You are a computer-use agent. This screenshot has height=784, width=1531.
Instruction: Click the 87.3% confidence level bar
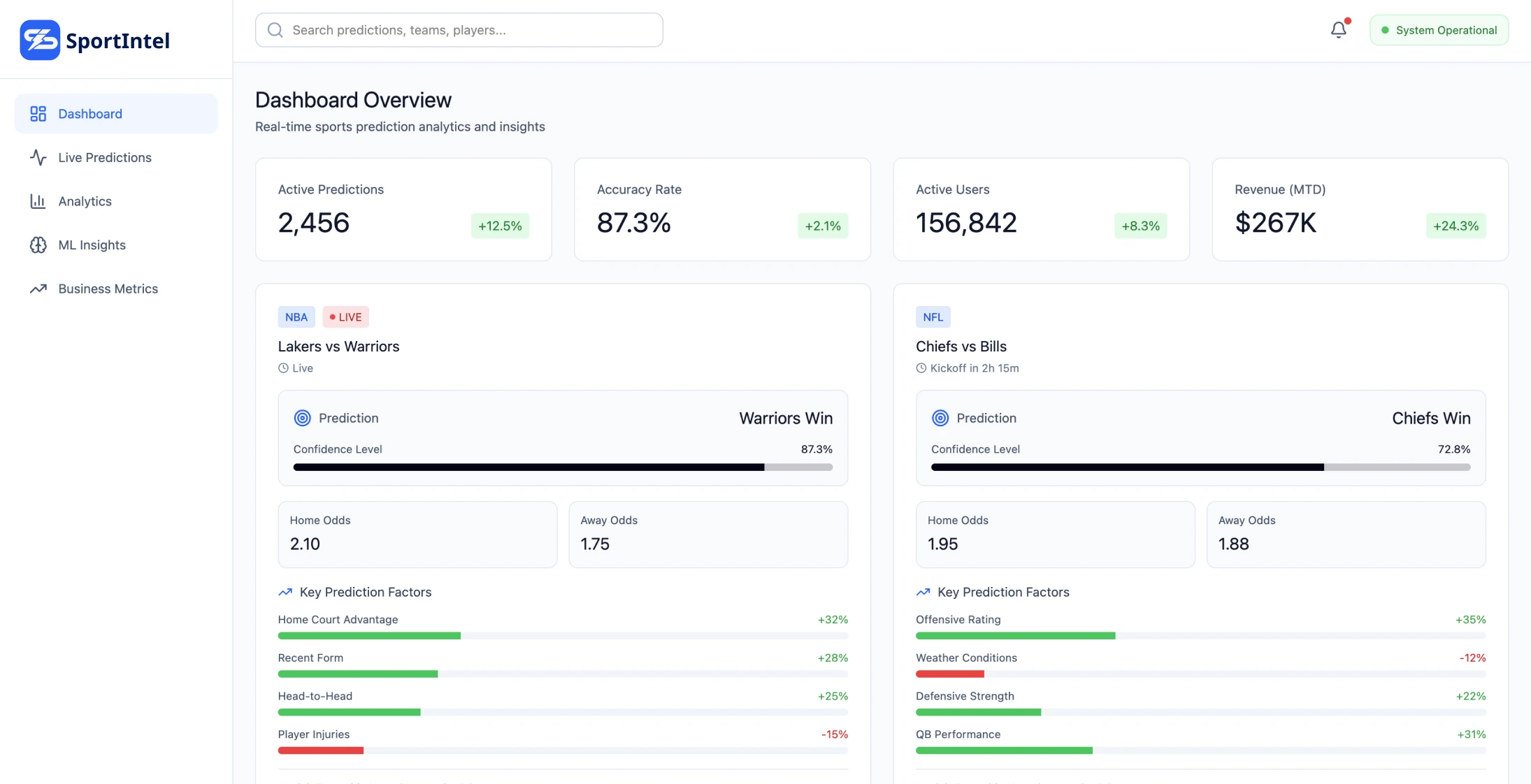click(x=563, y=467)
